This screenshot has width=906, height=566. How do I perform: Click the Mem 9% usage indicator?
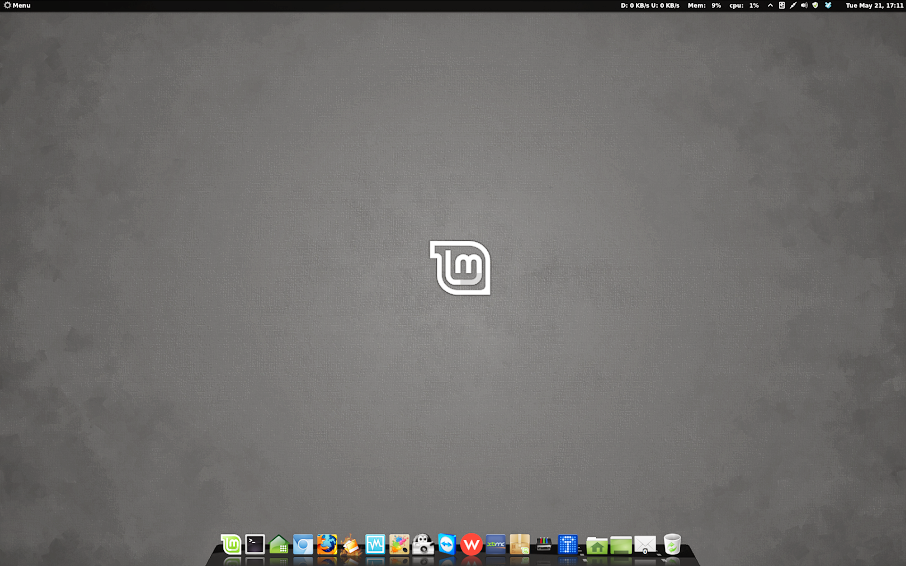[x=704, y=5]
